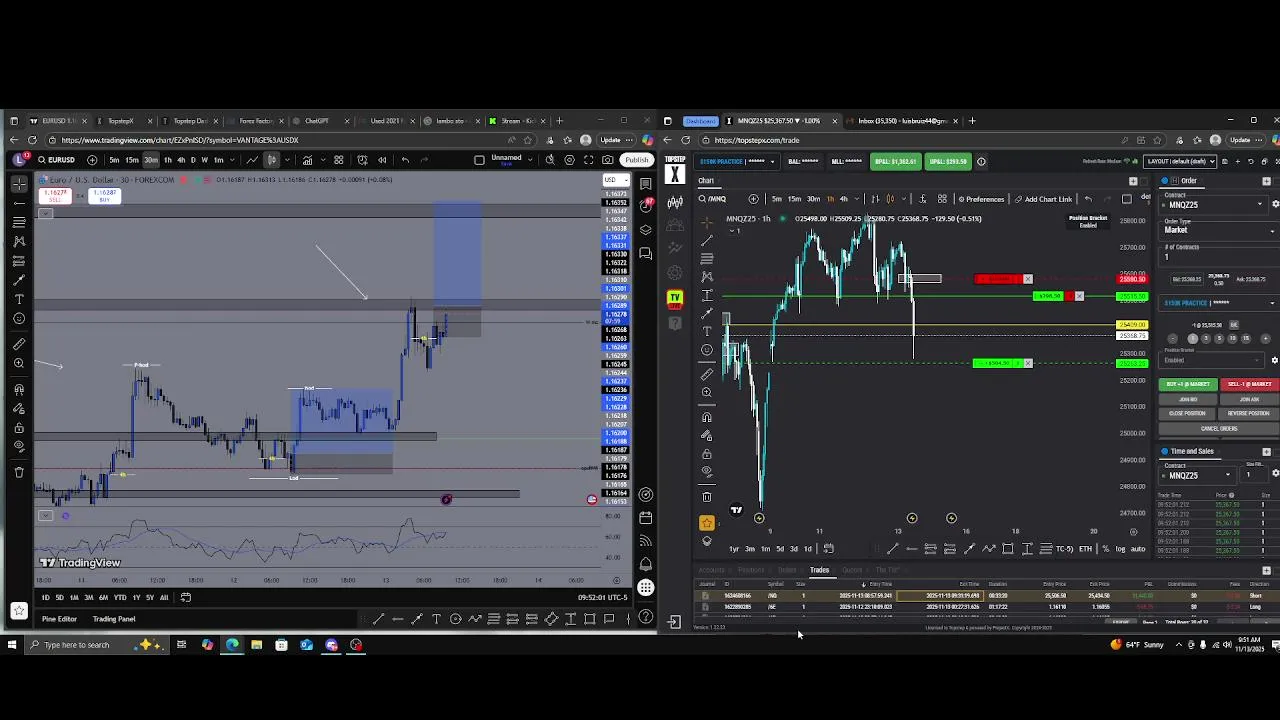This screenshot has width=1280, height=720.
Task: Toggle log scale in TopstepX chart
Action: pos(1120,549)
